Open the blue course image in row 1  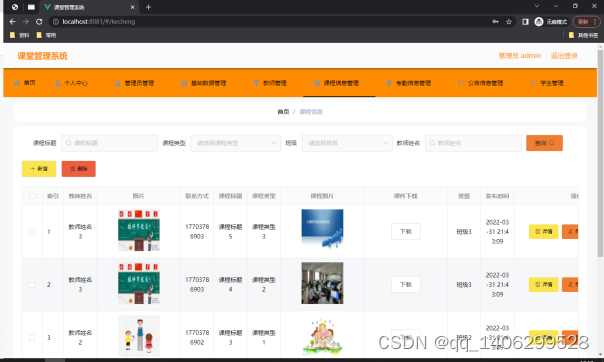(x=322, y=229)
